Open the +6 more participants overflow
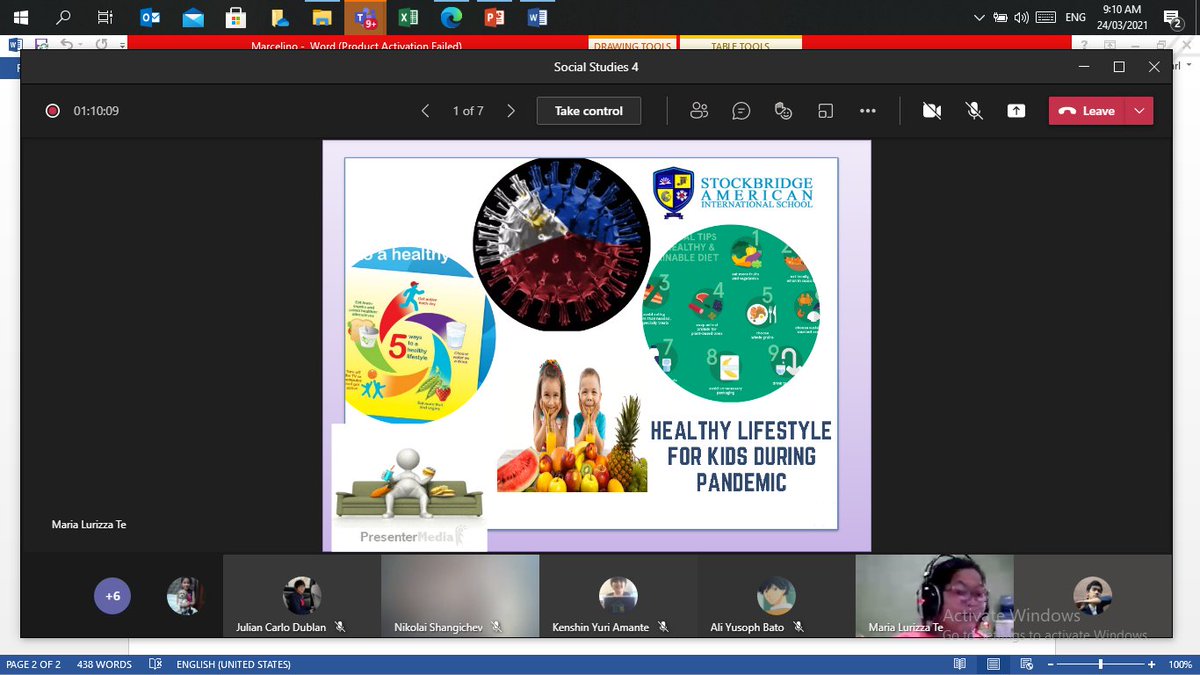 (113, 596)
